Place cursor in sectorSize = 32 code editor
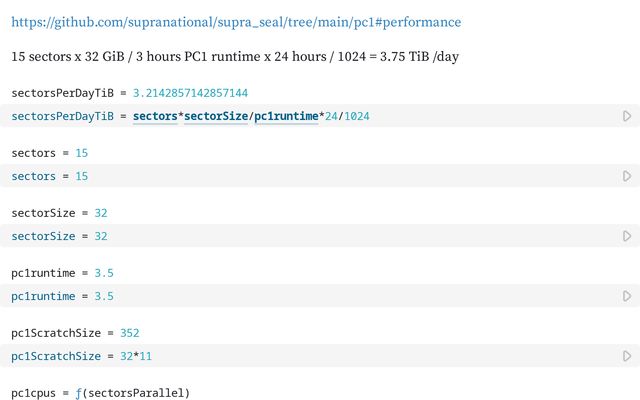640x400 pixels. click(300, 236)
